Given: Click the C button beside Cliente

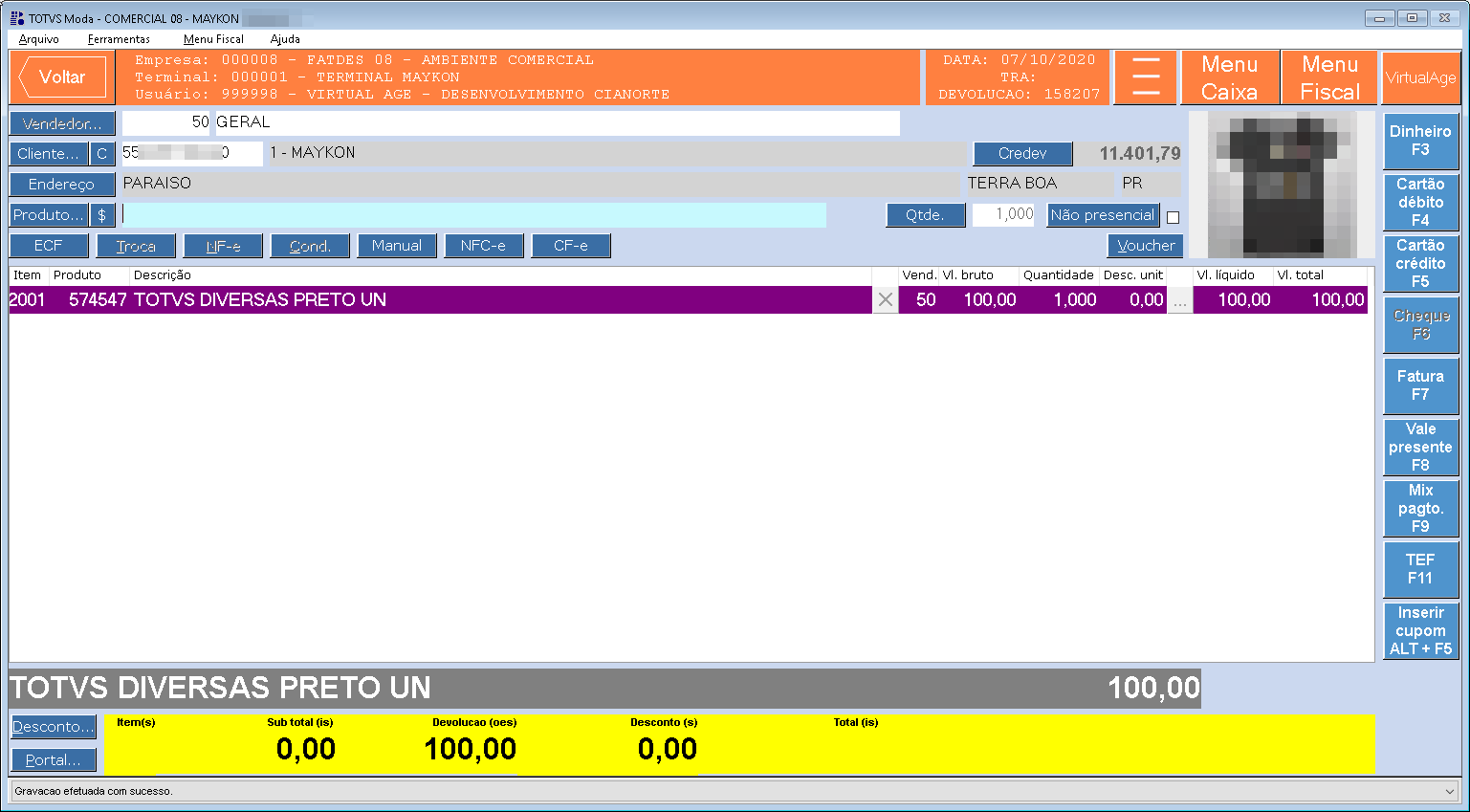Looking at the screenshot, I should point(101,154).
